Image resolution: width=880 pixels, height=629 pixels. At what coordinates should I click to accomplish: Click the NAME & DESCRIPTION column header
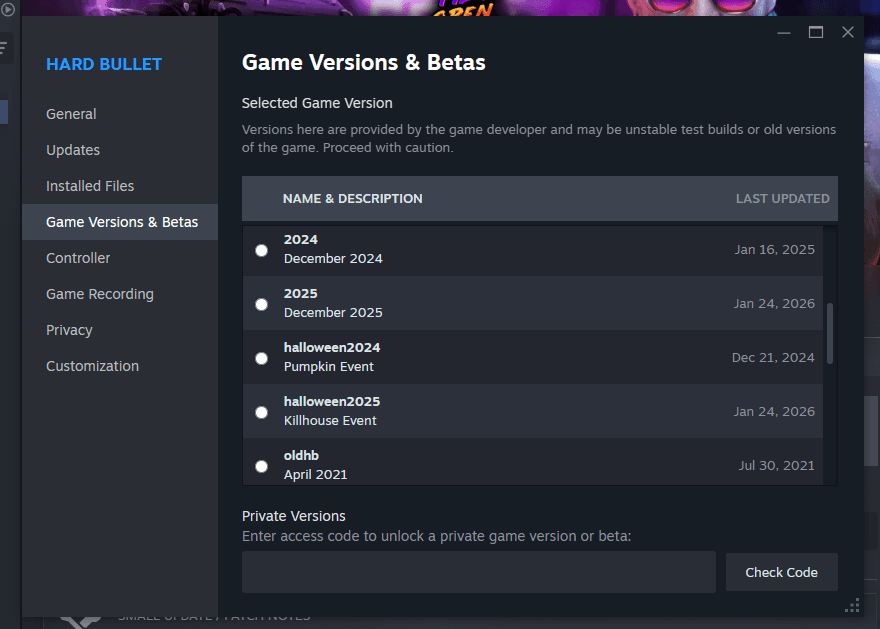[x=352, y=199]
